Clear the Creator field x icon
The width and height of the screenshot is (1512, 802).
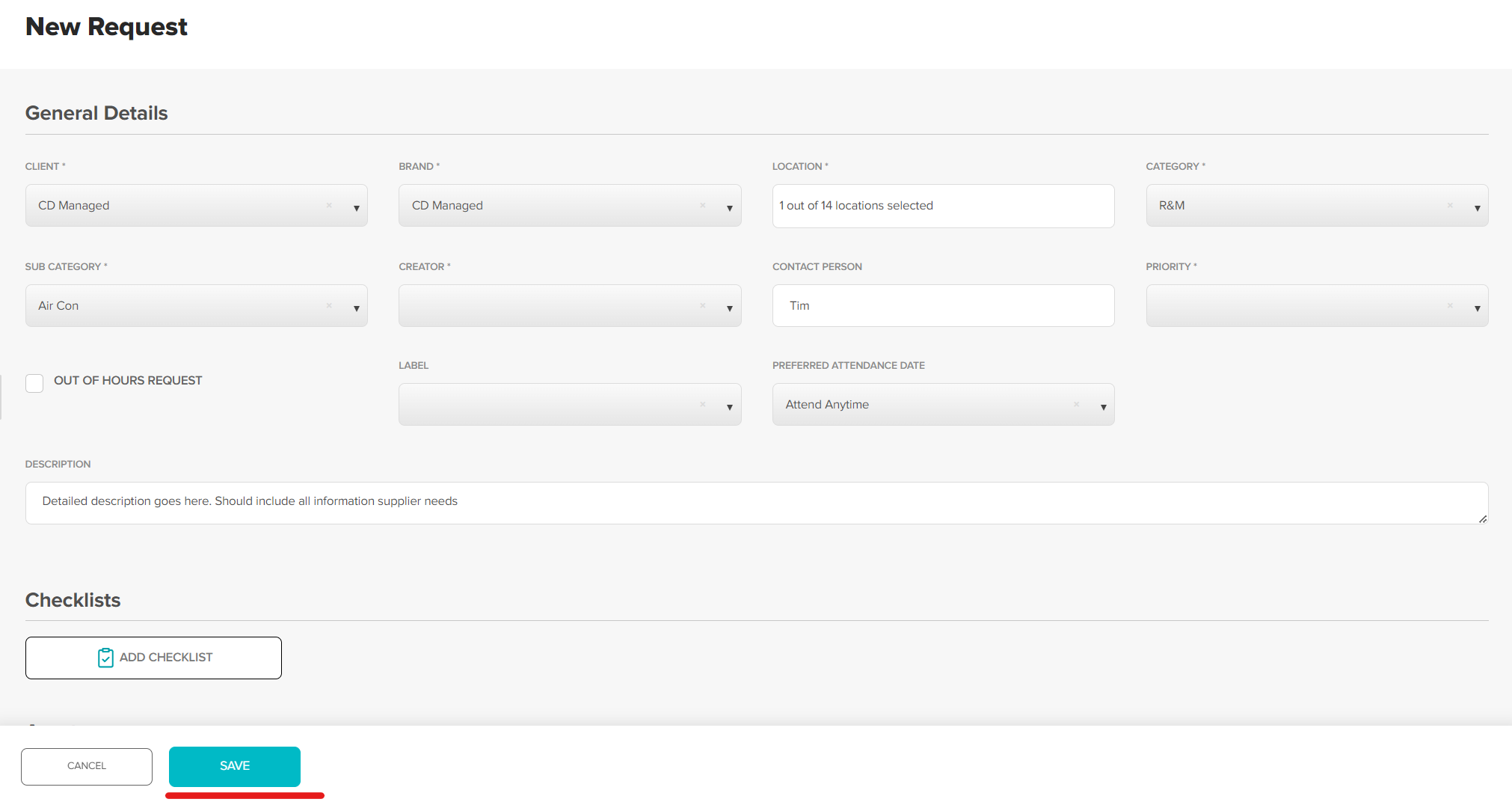703,305
